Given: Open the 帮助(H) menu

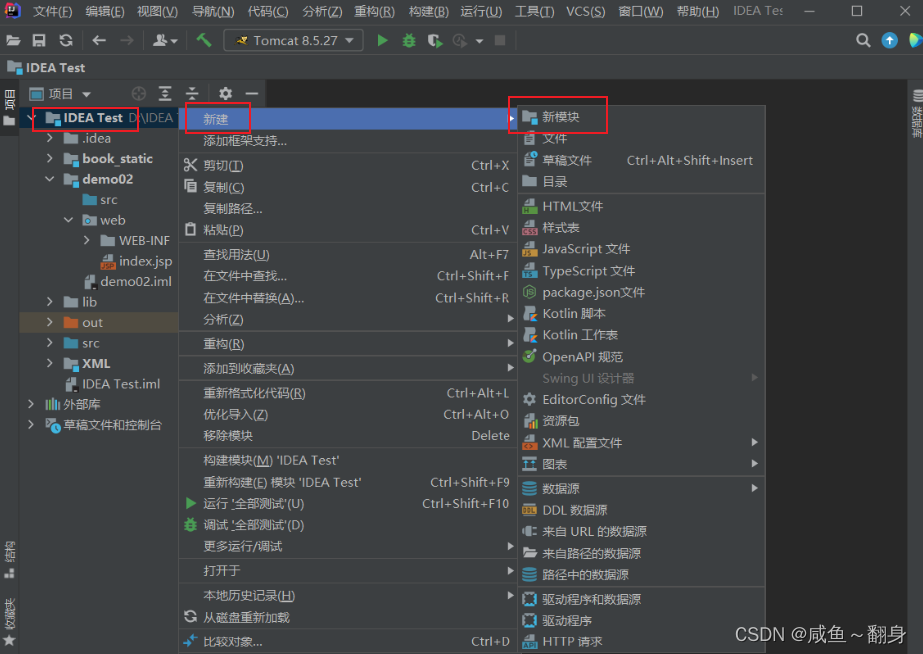Looking at the screenshot, I should tap(698, 11).
